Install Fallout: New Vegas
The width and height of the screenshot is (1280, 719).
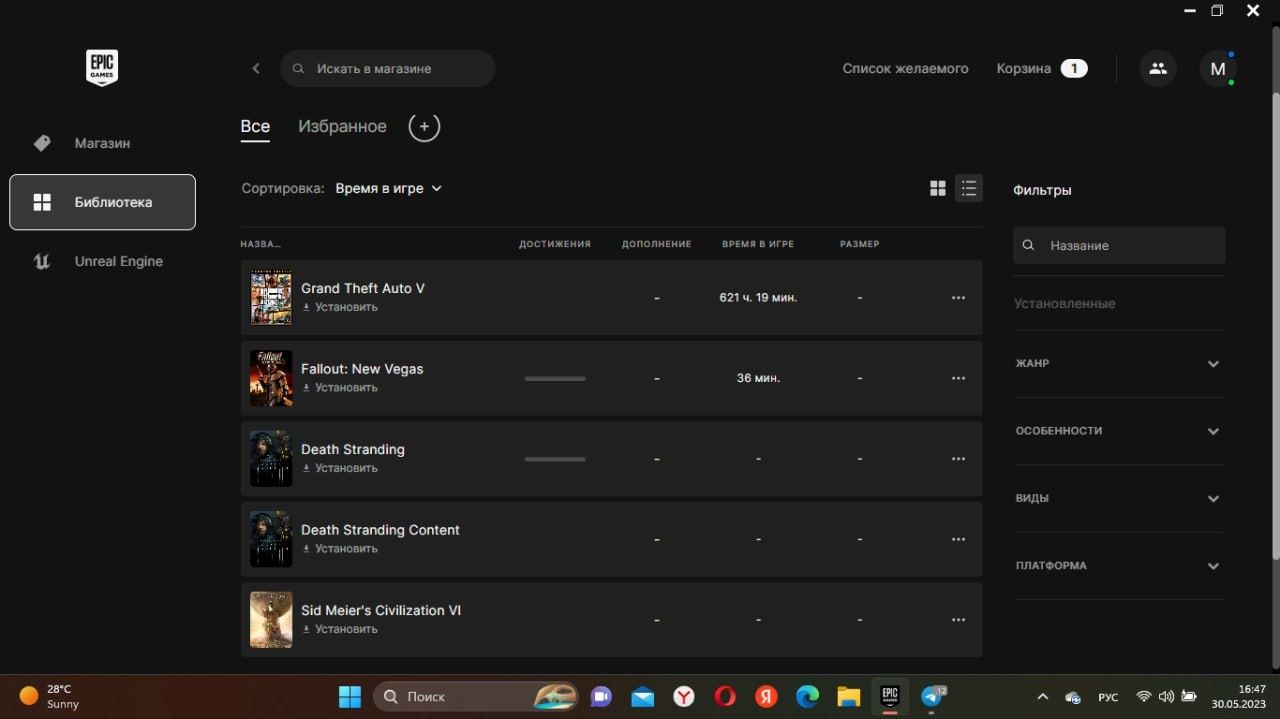tap(340, 388)
